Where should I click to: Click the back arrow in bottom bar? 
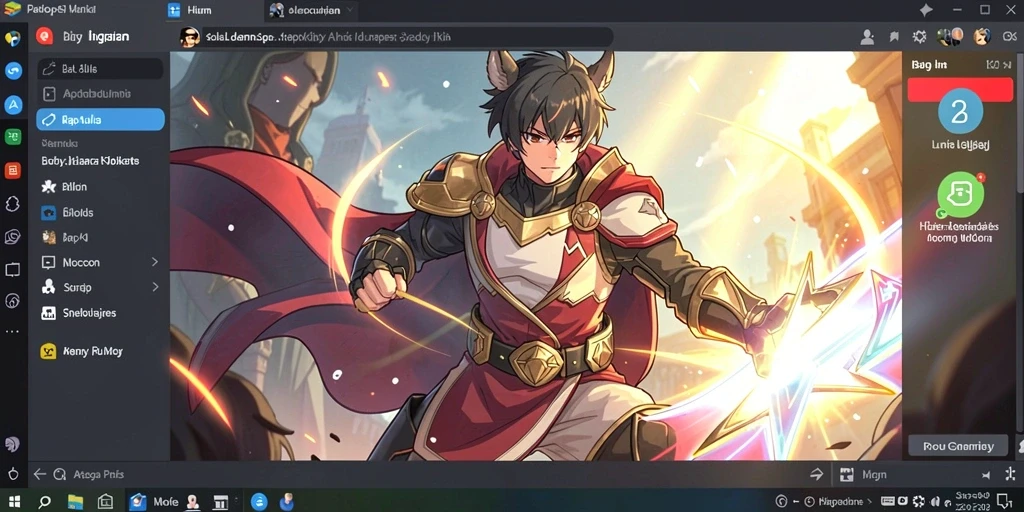click(x=40, y=475)
